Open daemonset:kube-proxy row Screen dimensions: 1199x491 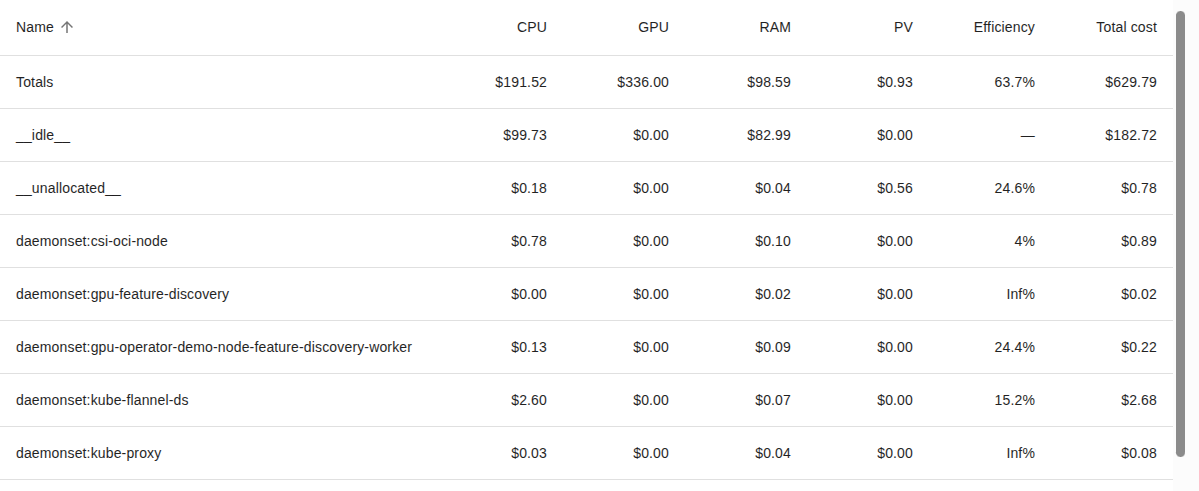point(586,454)
